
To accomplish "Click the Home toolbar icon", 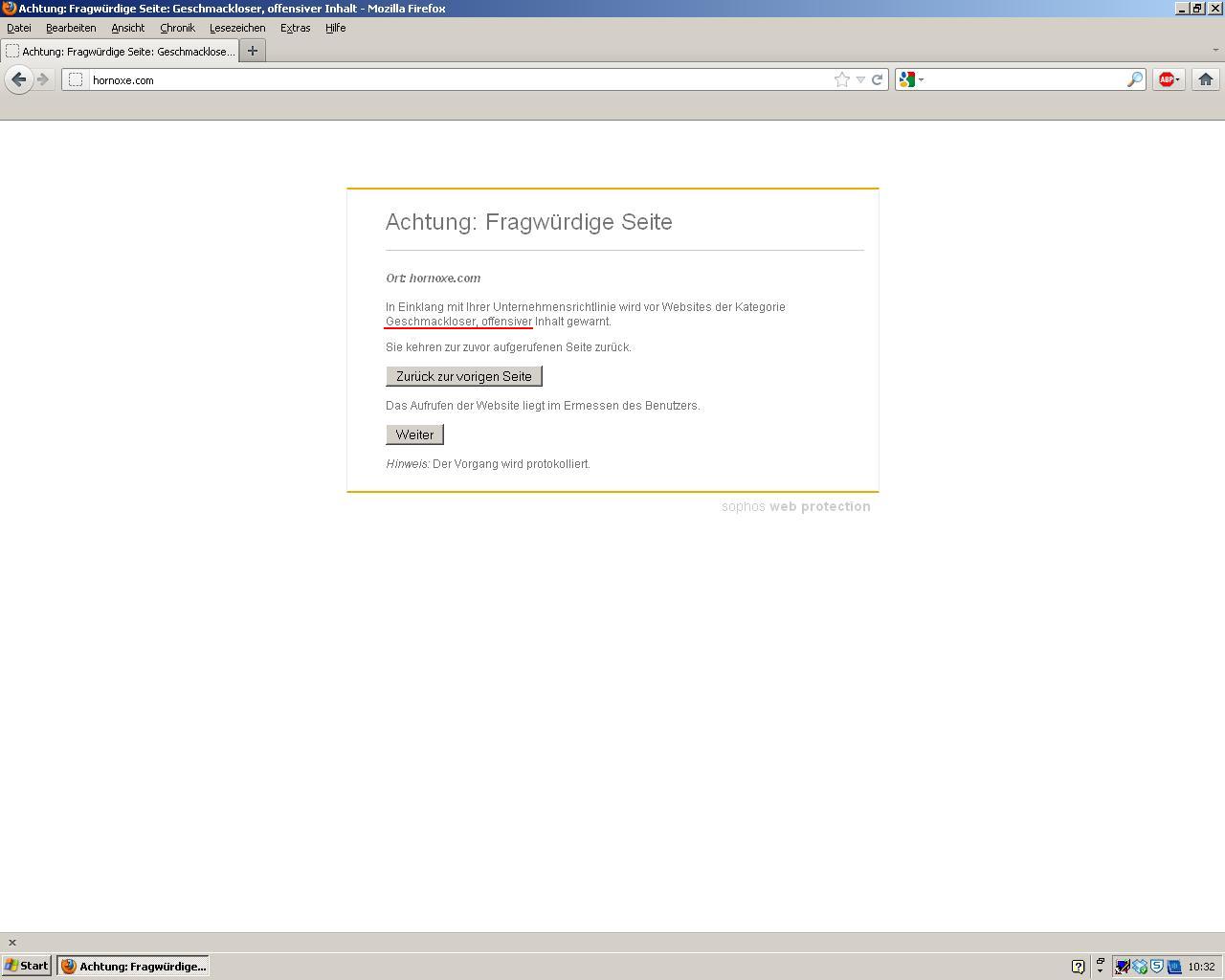I will [x=1206, y=79].
